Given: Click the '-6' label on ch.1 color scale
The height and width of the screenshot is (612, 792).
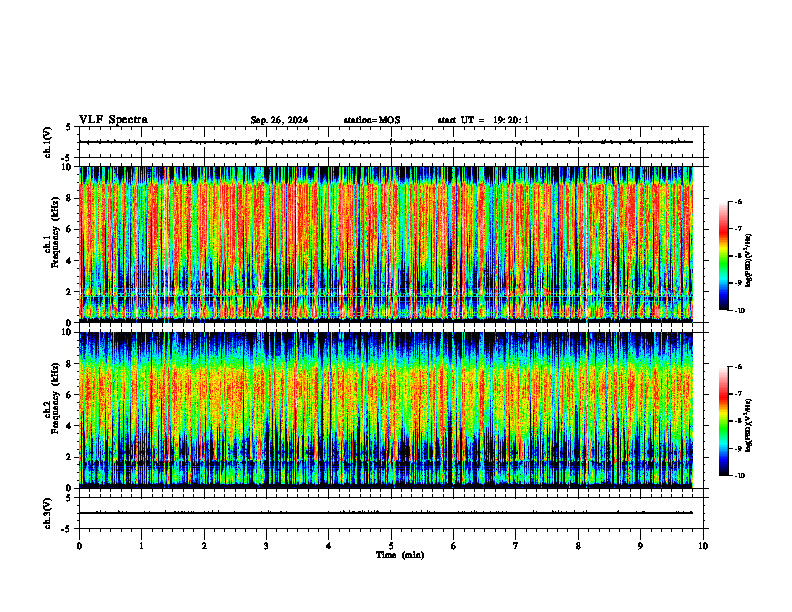Looking at the screenshot, I should (738, 202).
